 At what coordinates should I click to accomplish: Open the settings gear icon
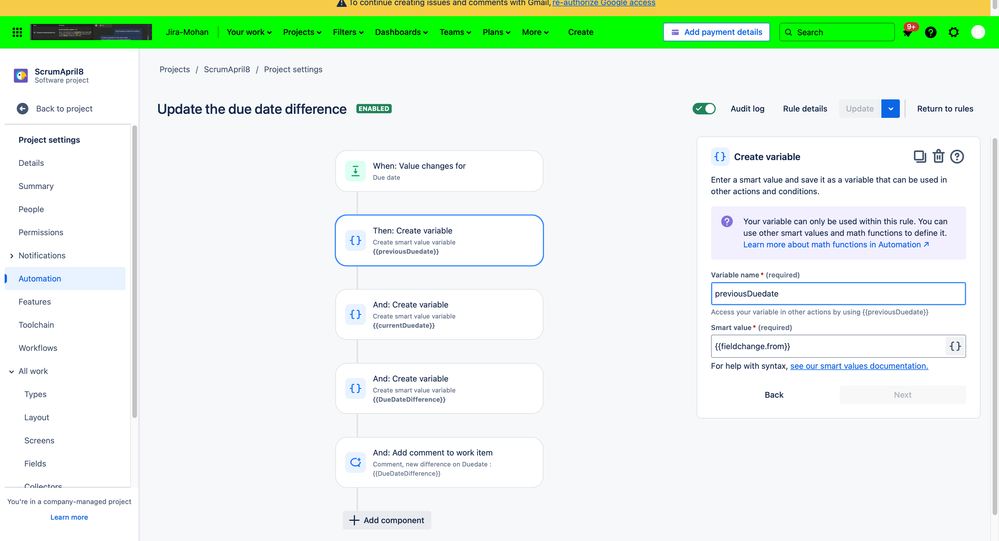pyautogui.click(x=954, y=32)
